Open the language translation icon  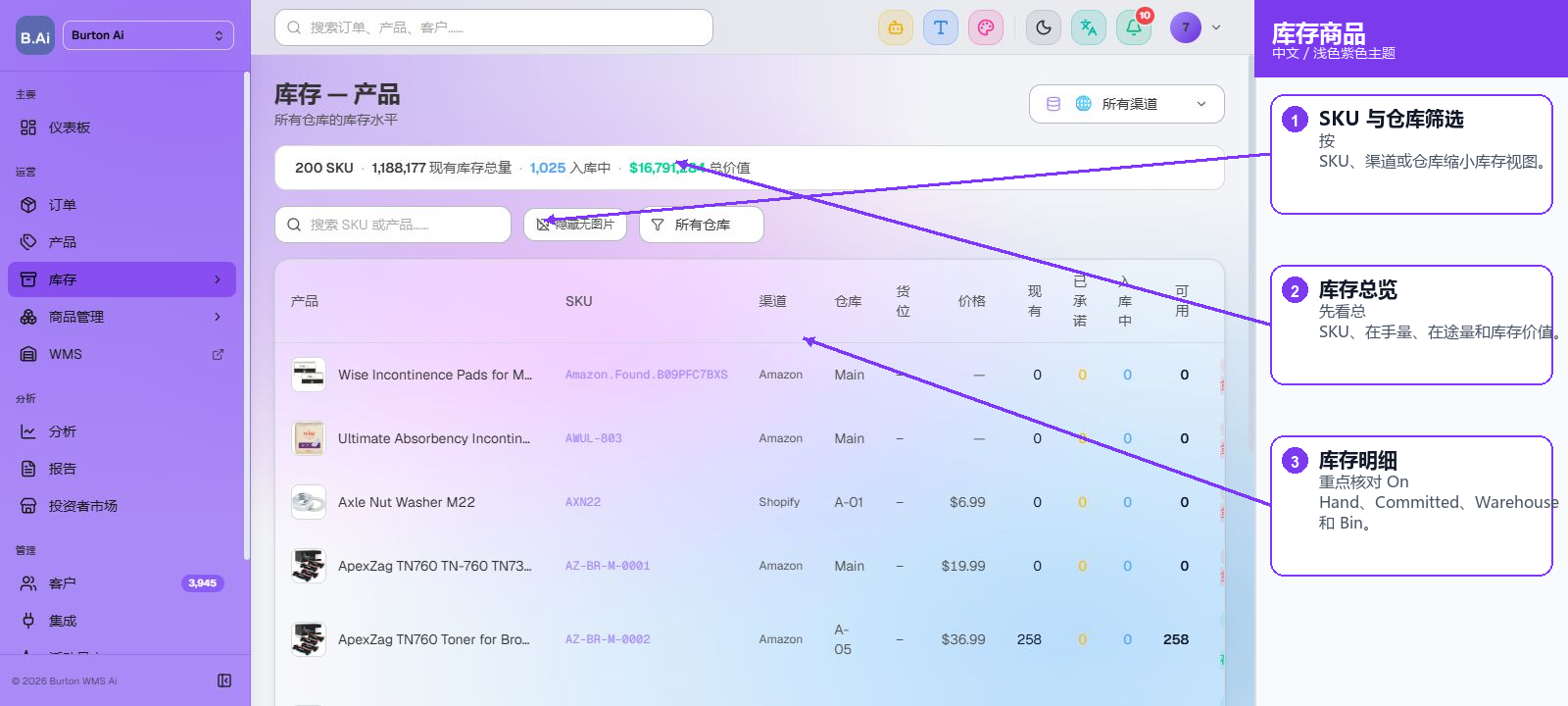tap(1089, 27)
